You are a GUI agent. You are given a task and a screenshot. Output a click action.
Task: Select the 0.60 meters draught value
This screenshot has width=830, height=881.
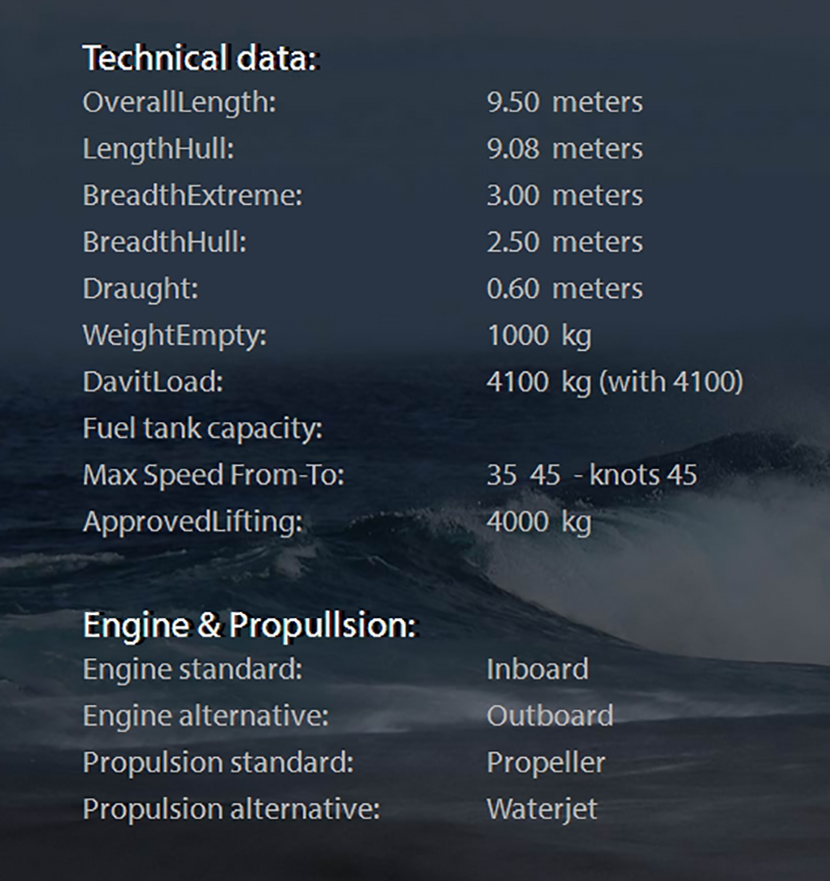coord(564,289)
